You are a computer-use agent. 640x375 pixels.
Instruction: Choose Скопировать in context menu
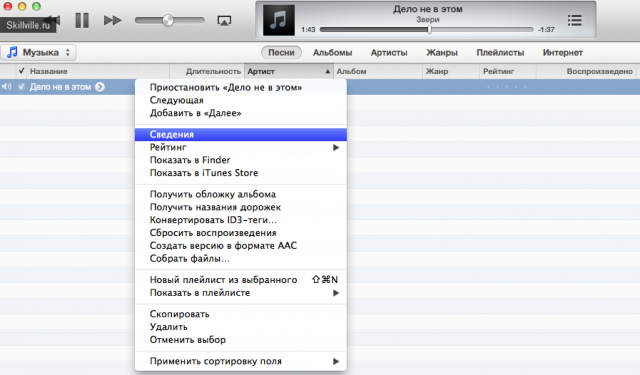[x=241, y=314]
